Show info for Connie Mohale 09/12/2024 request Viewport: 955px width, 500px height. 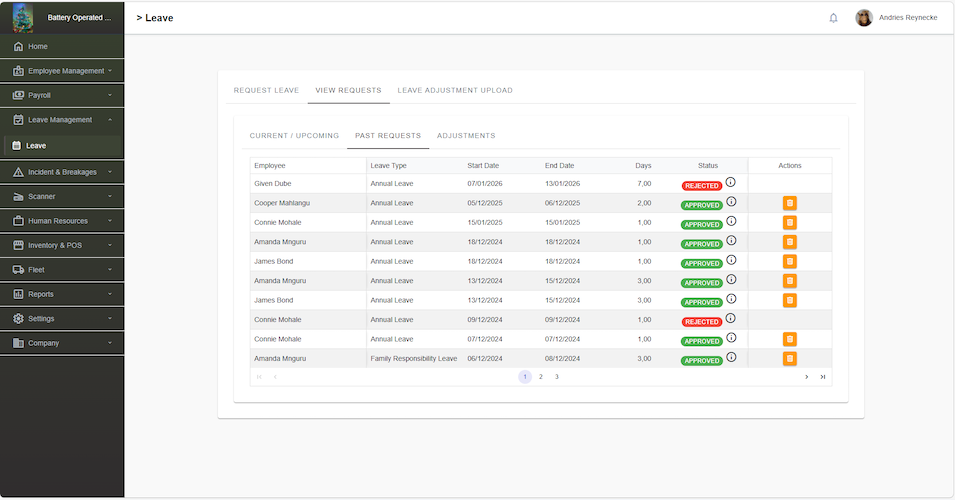click(731, 319)
